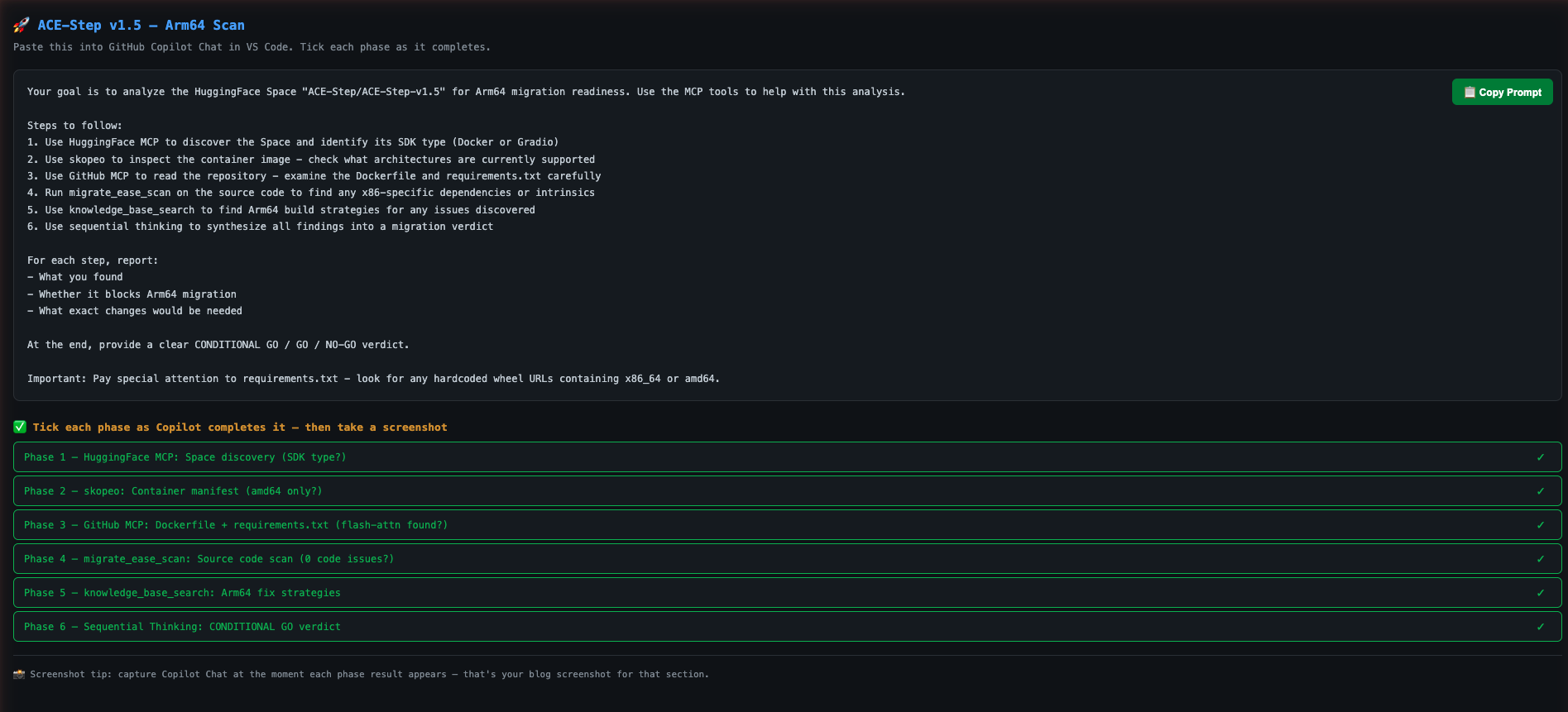Toggle Phase 6 Sequential Thinking verdict
The image size is (1568, 712).
(x=182, y=627)
